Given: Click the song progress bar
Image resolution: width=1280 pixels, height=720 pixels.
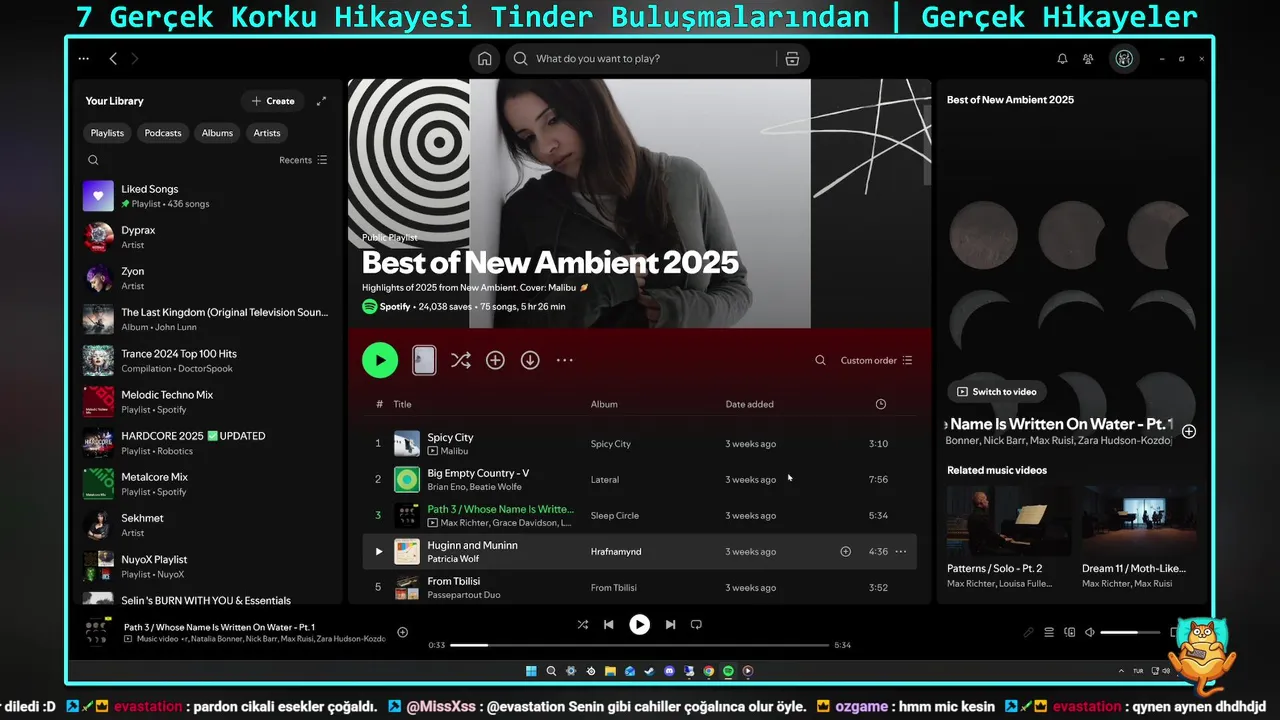Looking at the screenshot, I should pos(639,645).
